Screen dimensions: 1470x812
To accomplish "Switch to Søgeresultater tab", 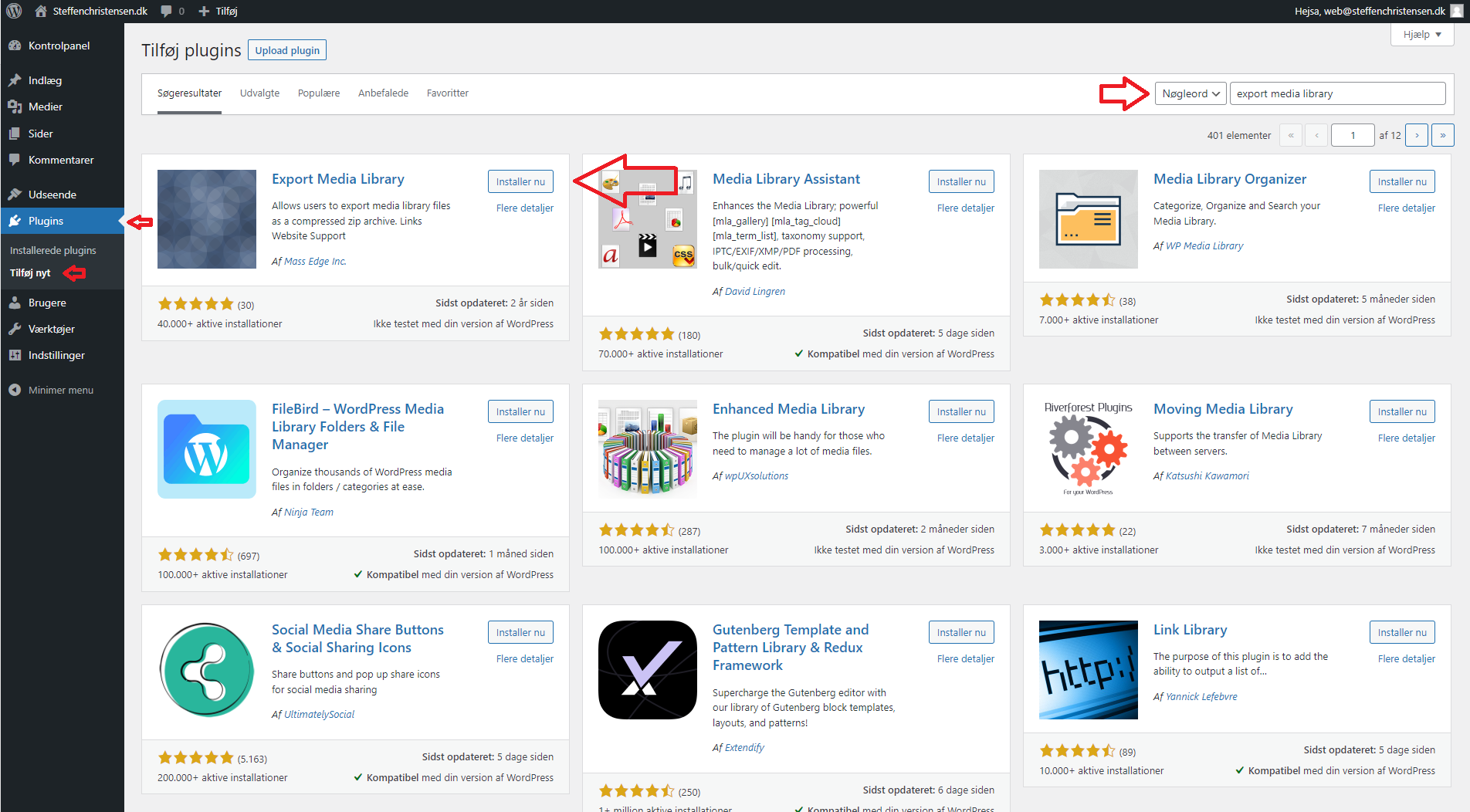I will tap(189, 93).
